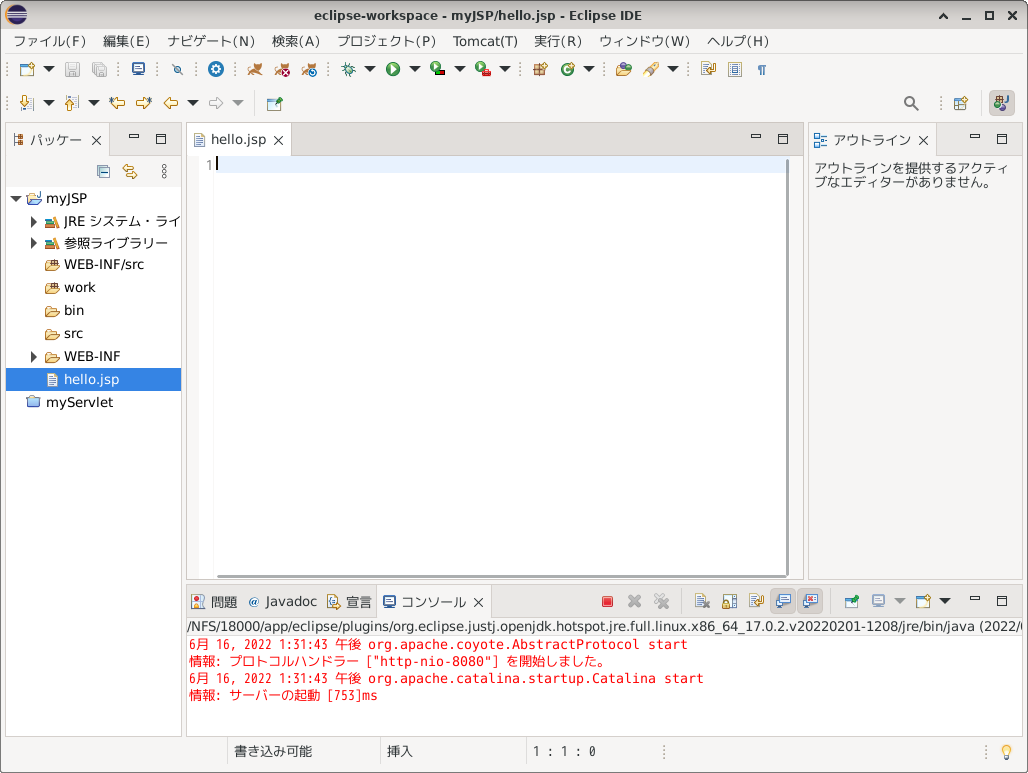Image resolution: width=1028 pixels, height=773 pixels.
Task: Click the Save All icon
Action: point(99,69)
